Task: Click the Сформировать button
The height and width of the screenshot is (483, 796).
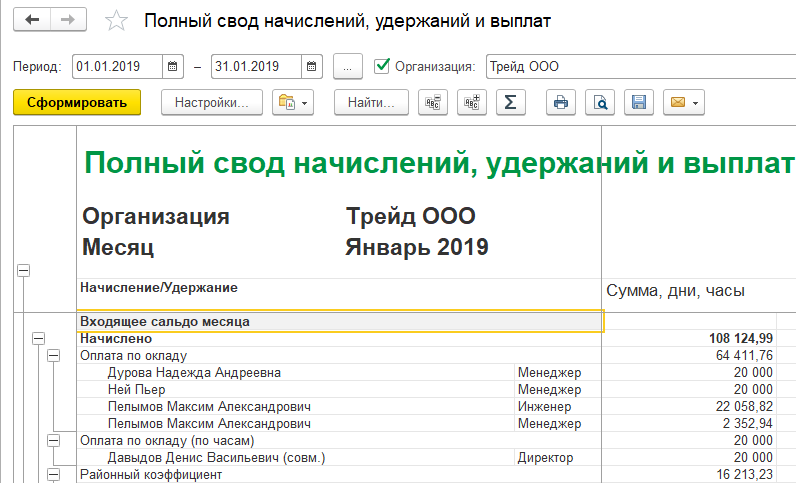Action: (x=77, y=103)
